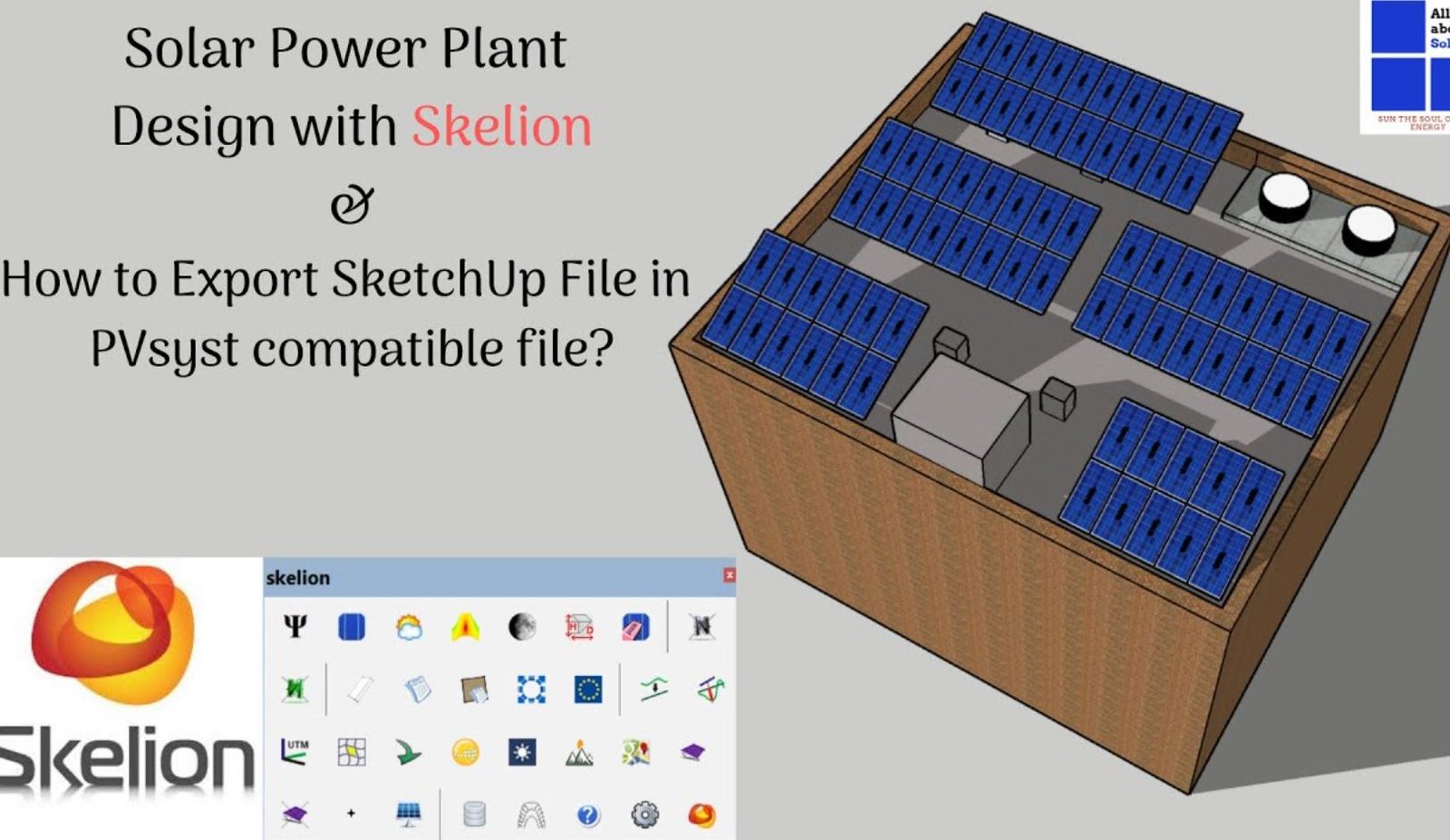Select the blue circle-of-squares icon

point(531,690)
